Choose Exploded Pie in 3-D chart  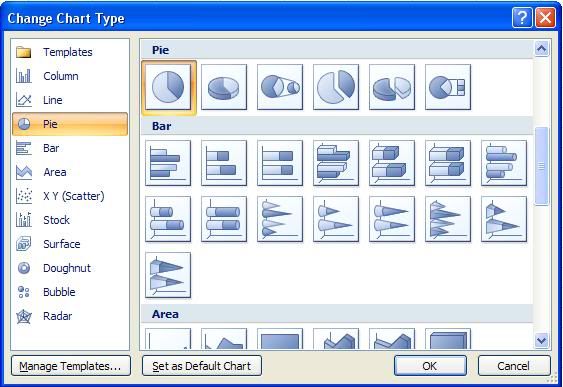pyautogui.click(x=392, y=87)
